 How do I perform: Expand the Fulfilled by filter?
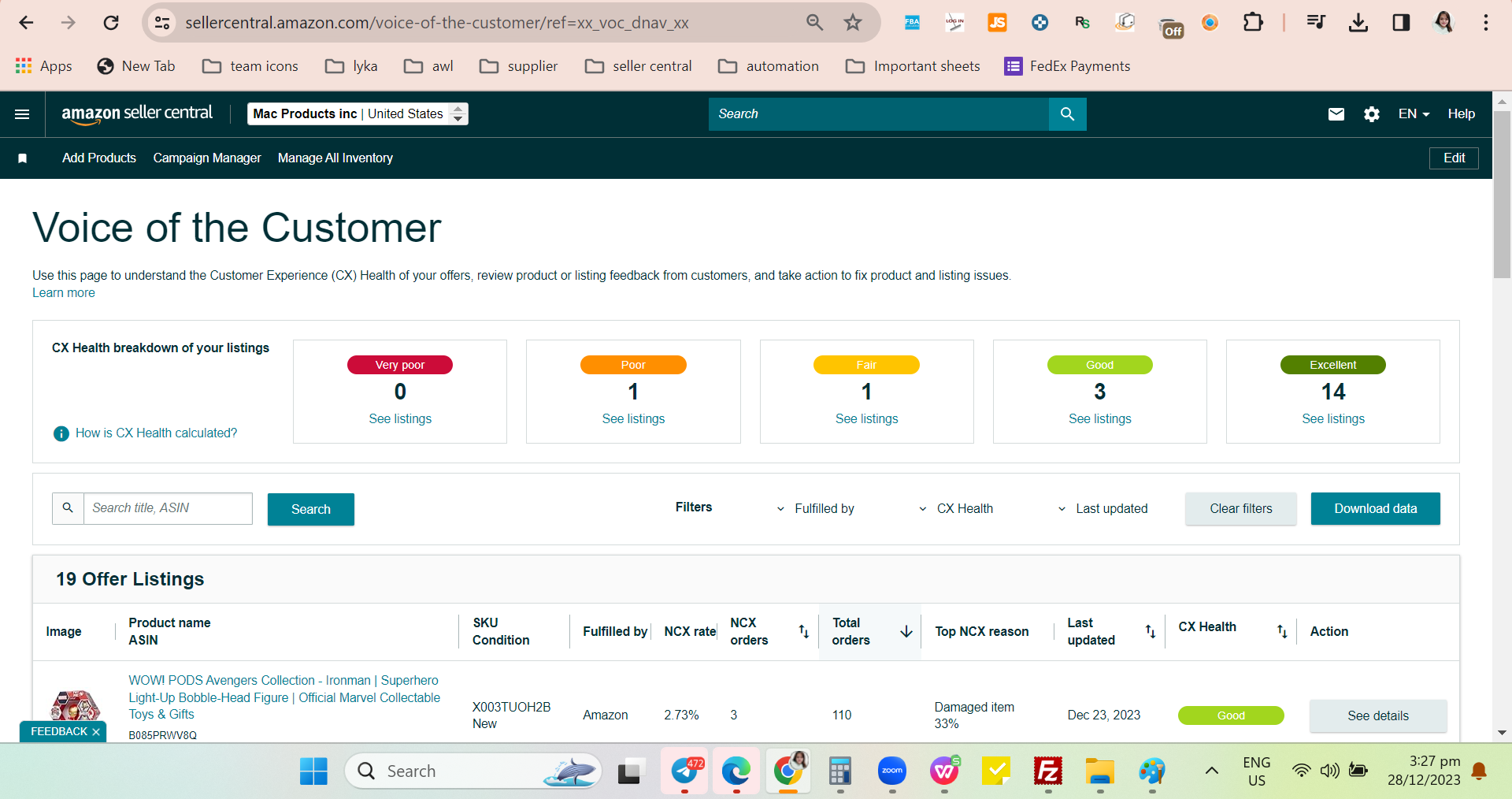coord(816,509)
